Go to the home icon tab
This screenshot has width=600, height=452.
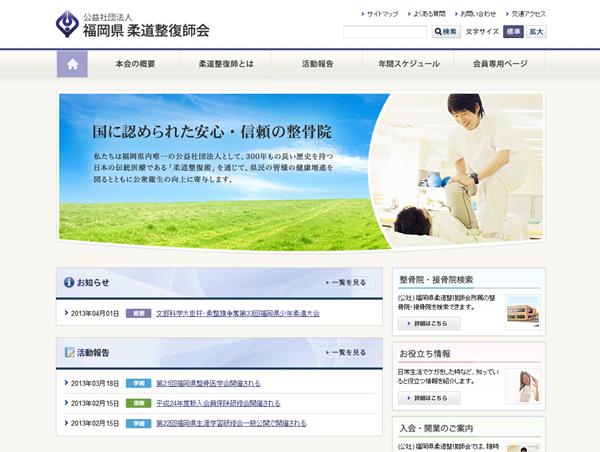point(72,64)
